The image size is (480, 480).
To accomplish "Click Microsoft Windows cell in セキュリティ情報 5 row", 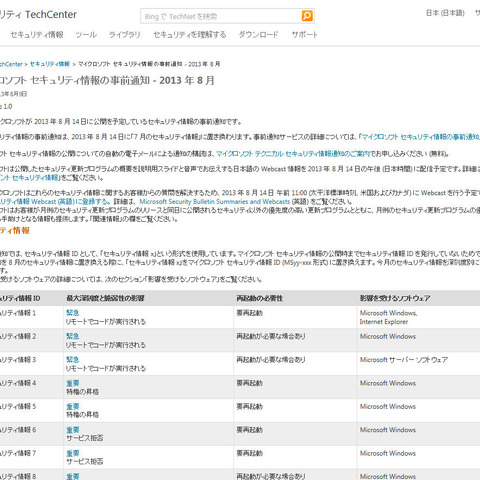I will click(388, 406).
